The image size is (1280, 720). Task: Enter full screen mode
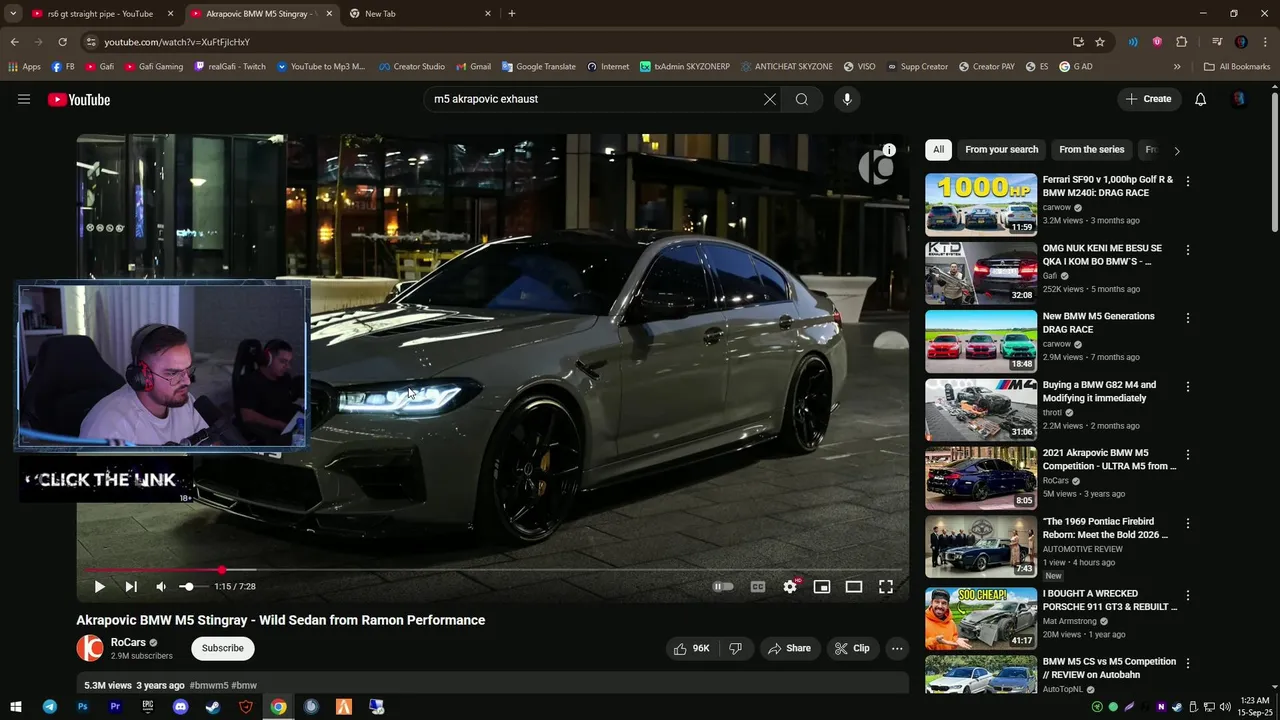tap(886, 587)
